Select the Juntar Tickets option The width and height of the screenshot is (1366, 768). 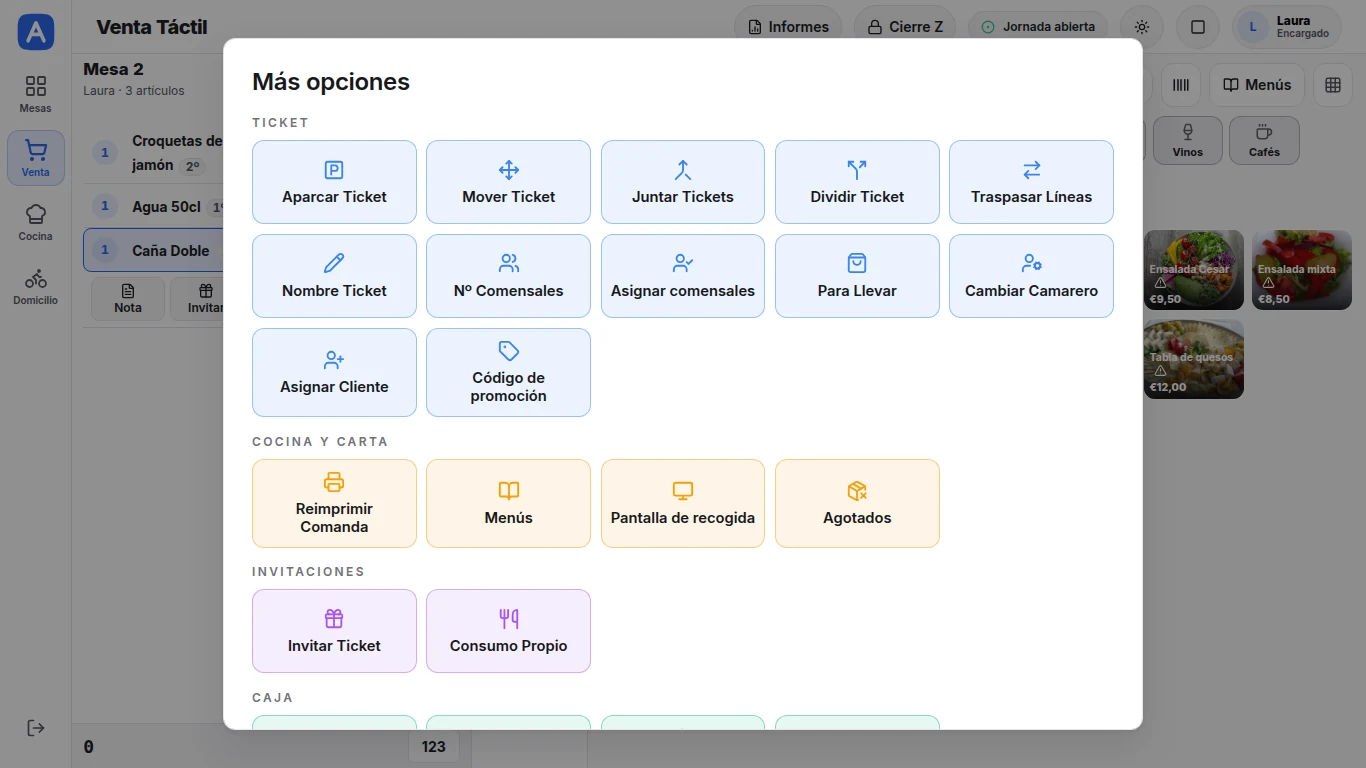pos(683,182)
